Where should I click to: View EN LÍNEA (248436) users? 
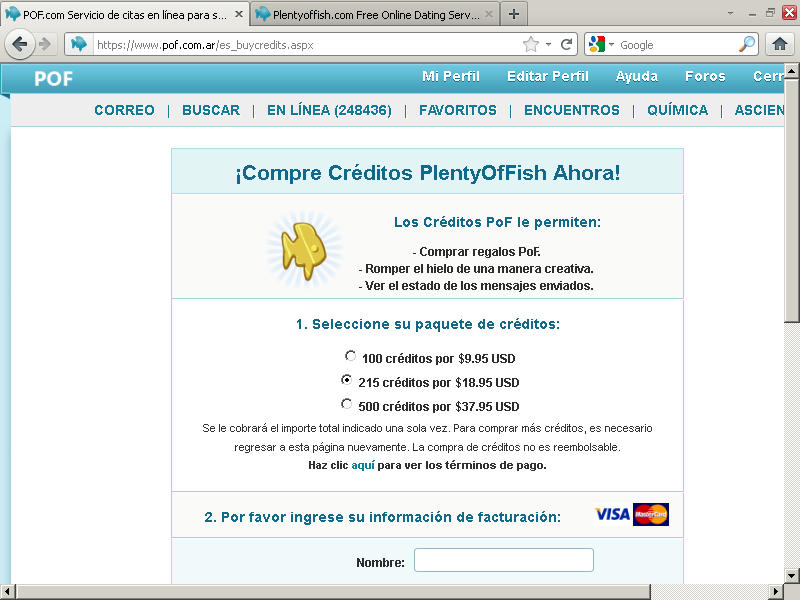329,110
